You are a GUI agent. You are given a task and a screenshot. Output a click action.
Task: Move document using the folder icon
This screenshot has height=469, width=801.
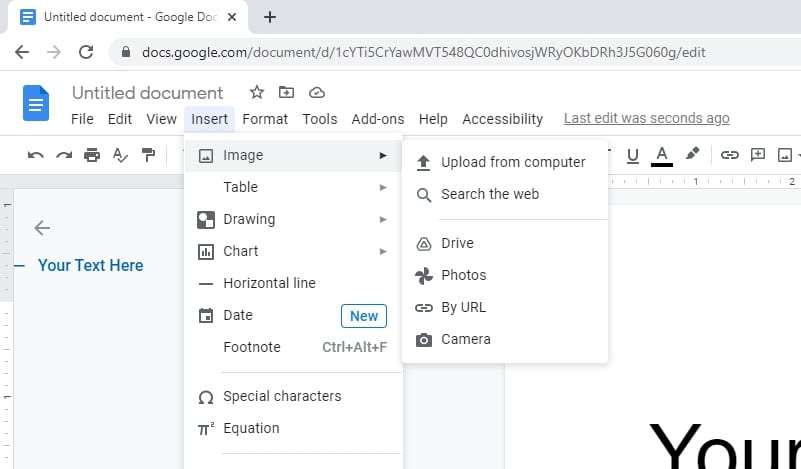pyautogui.click(x=286, y=92)
